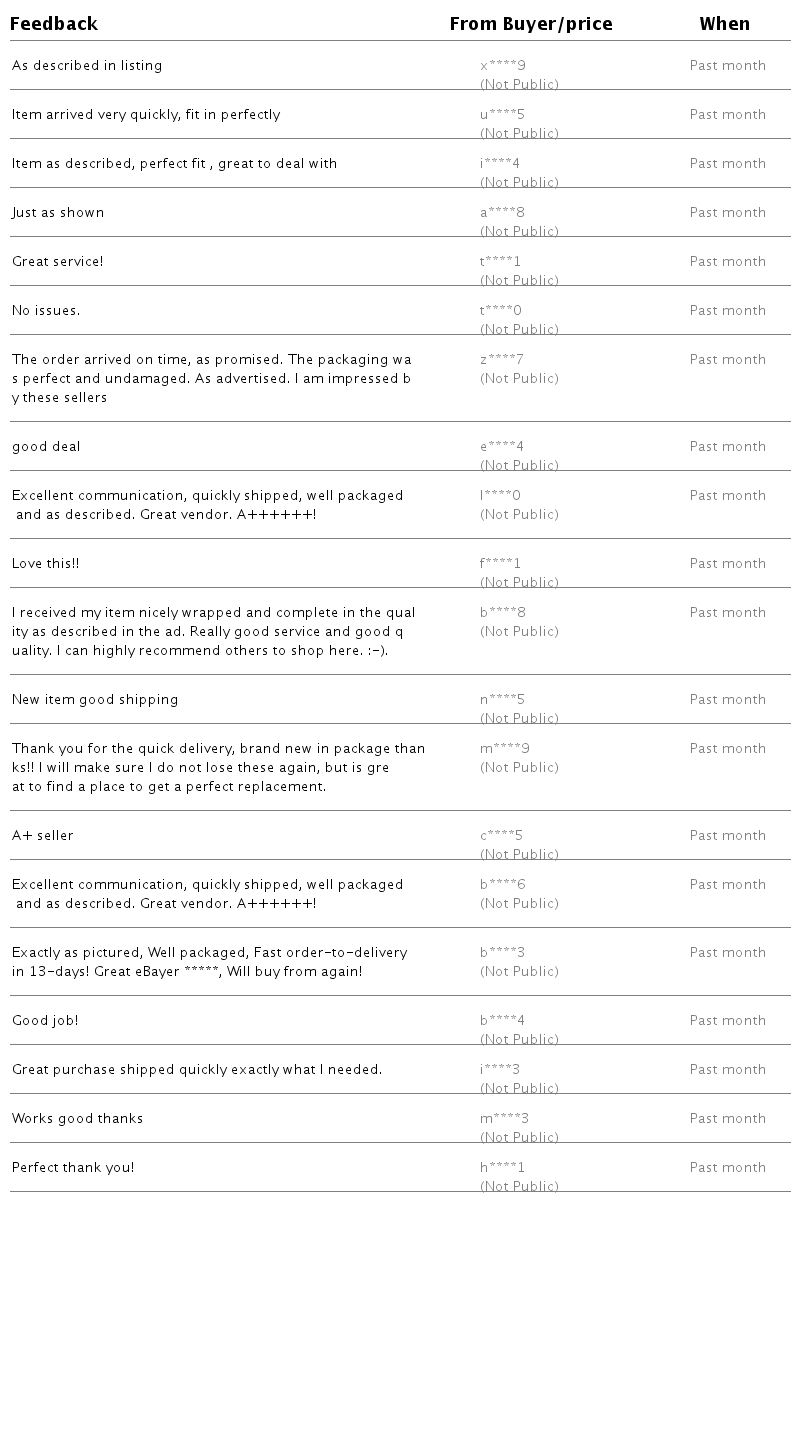The height and width of the screenshot is (1452, 800).
Task: Click "Works good thanks" feedback
Action: click(x=78, y=1119)
